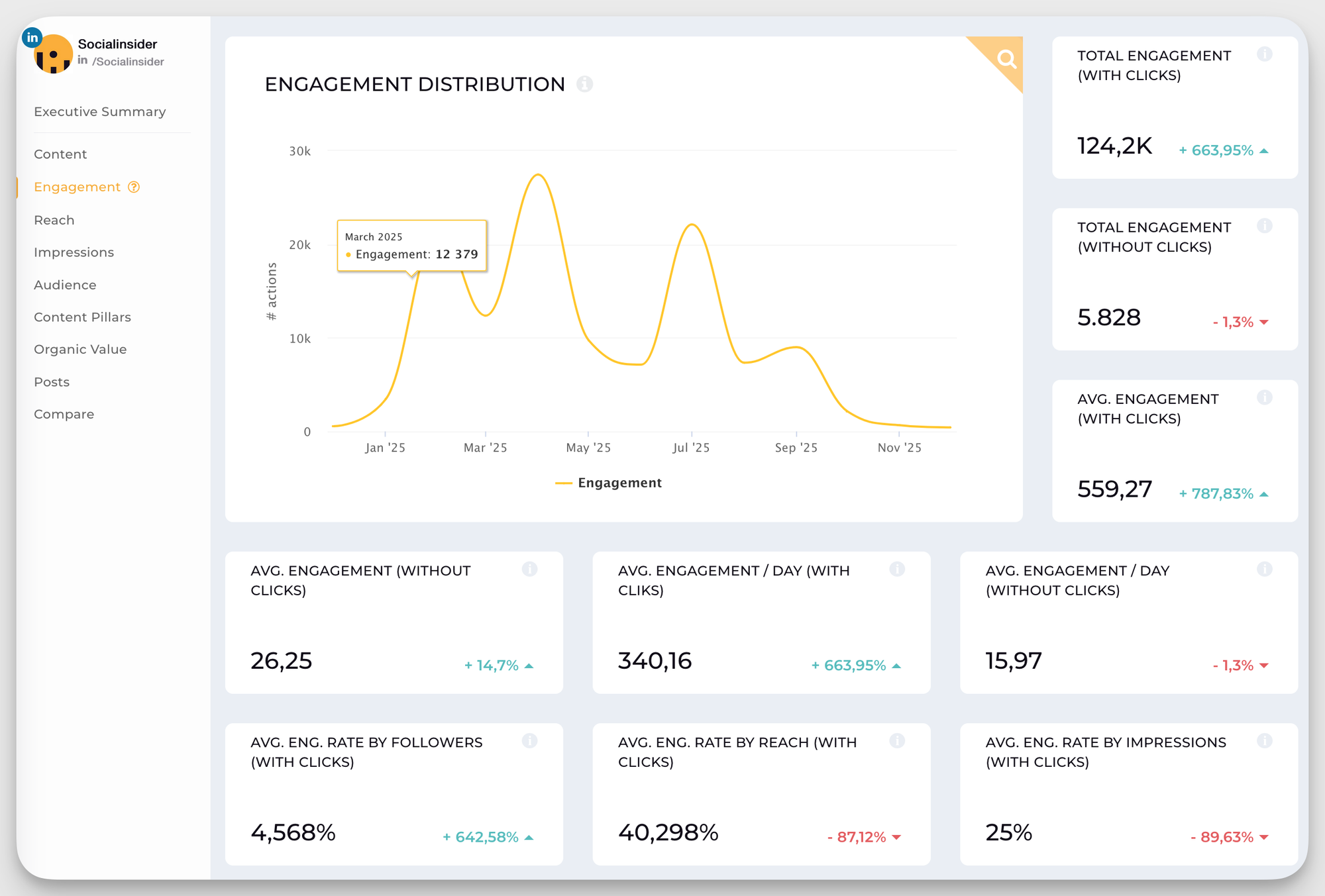
Task: Open the Content Pillars section
Action: 82,317
